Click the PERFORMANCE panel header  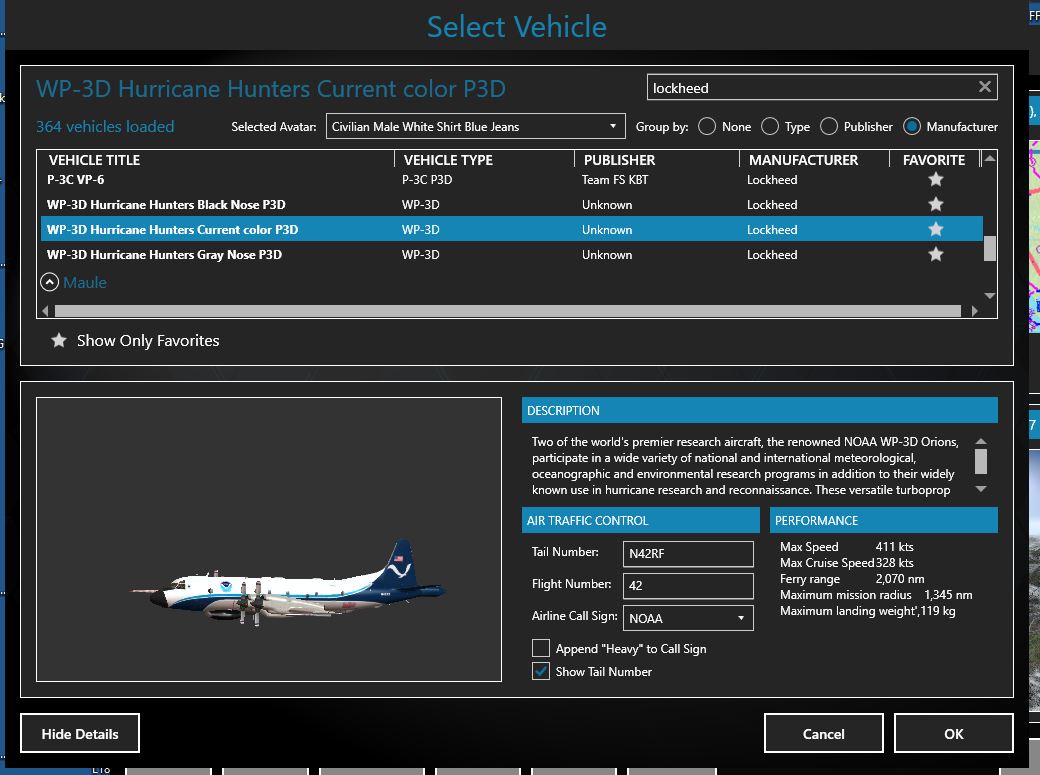pos(883,520)
